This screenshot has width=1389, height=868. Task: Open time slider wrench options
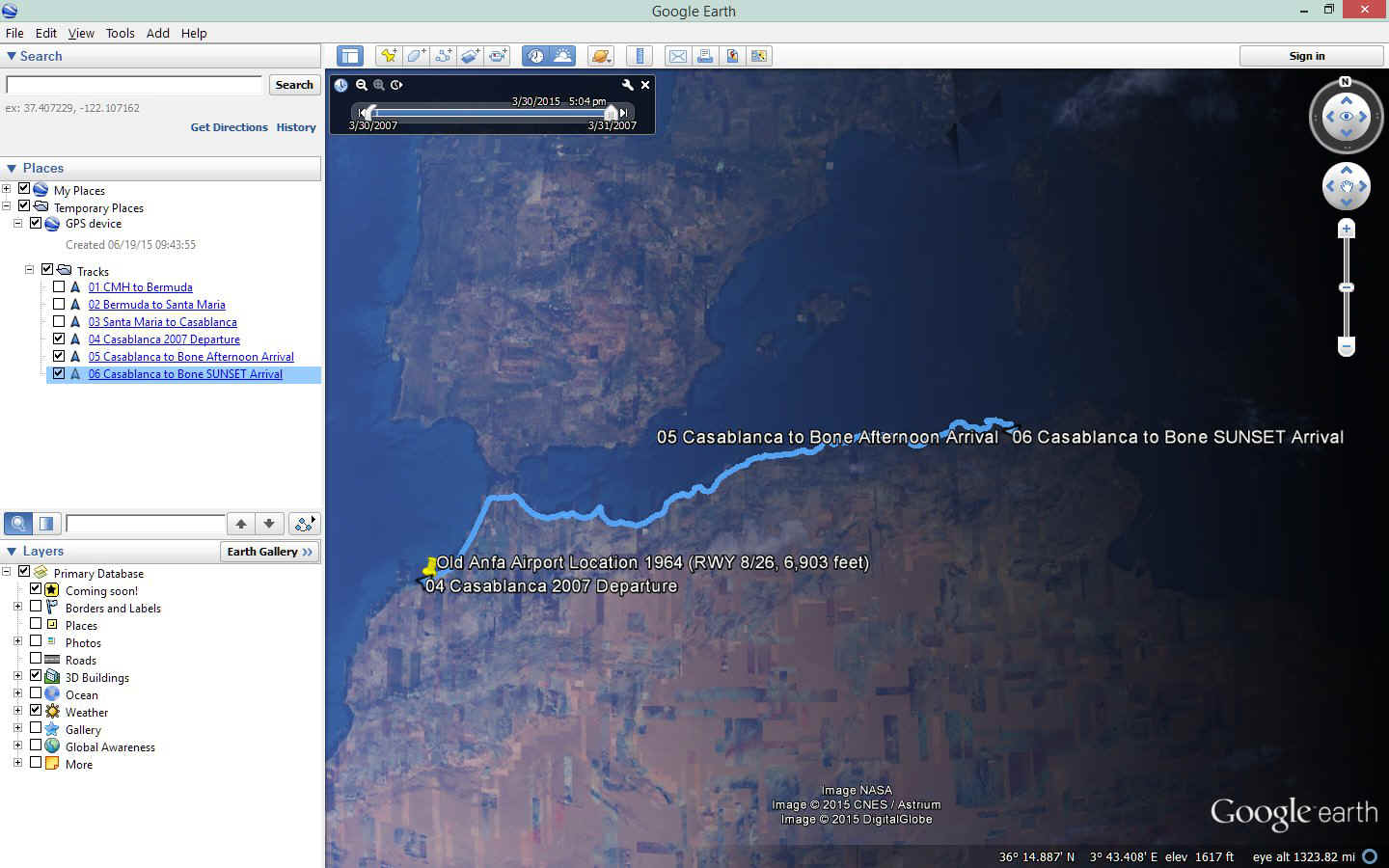(627, 85)
